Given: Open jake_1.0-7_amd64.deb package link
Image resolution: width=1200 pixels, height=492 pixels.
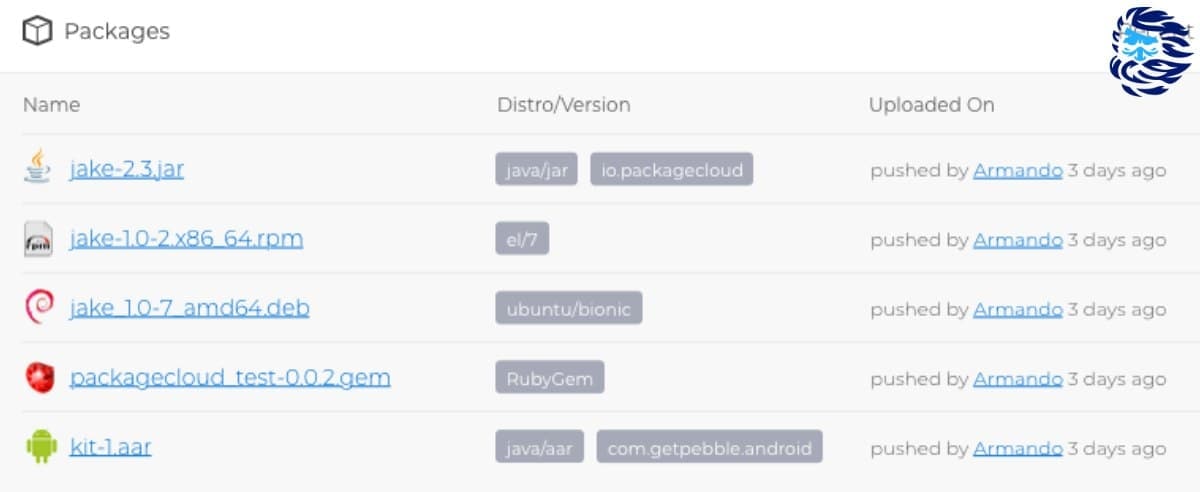Looking at the screenshot, I should 190,308.
